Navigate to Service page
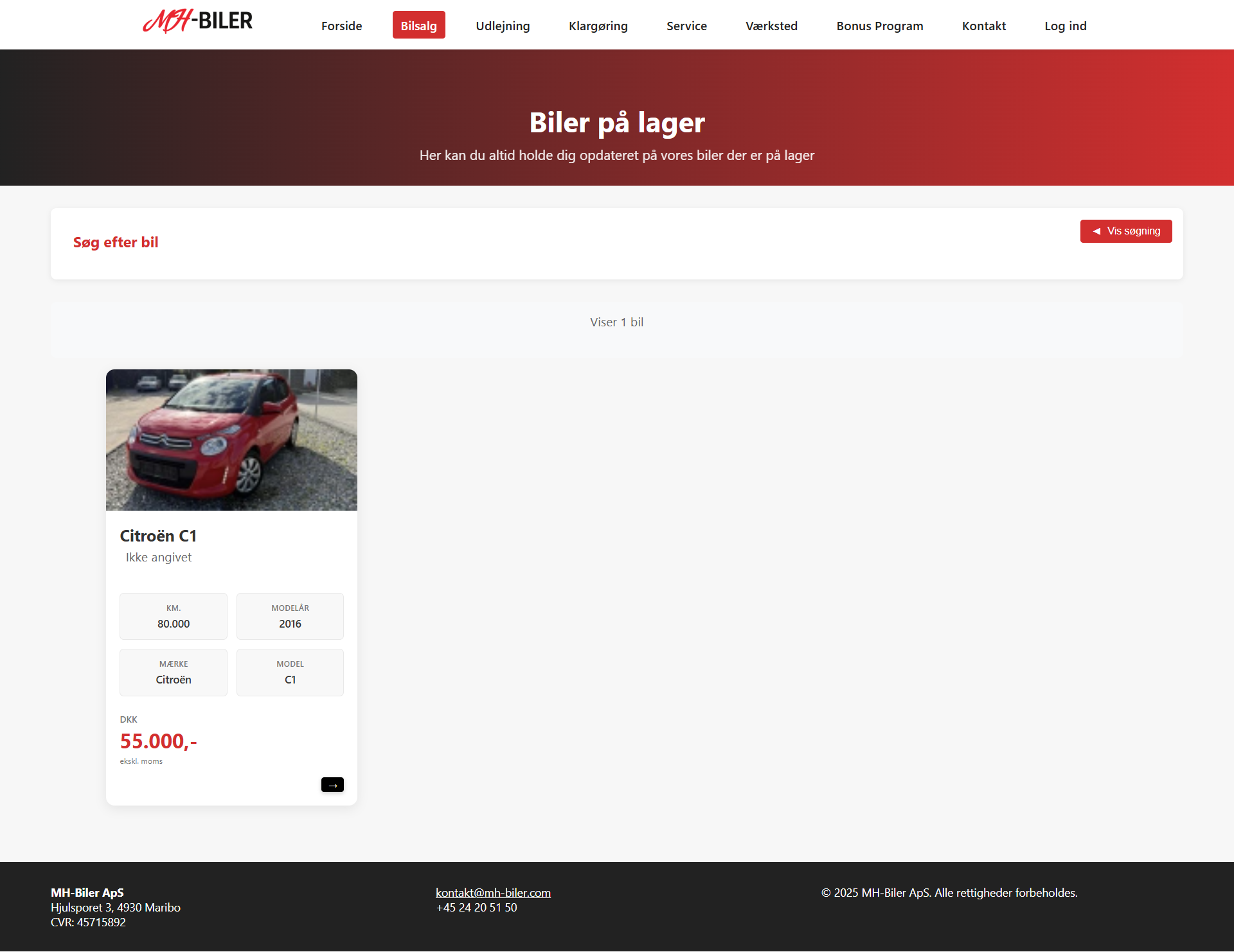This screenshot has height=952, width=1234. (x=686, y=26)
